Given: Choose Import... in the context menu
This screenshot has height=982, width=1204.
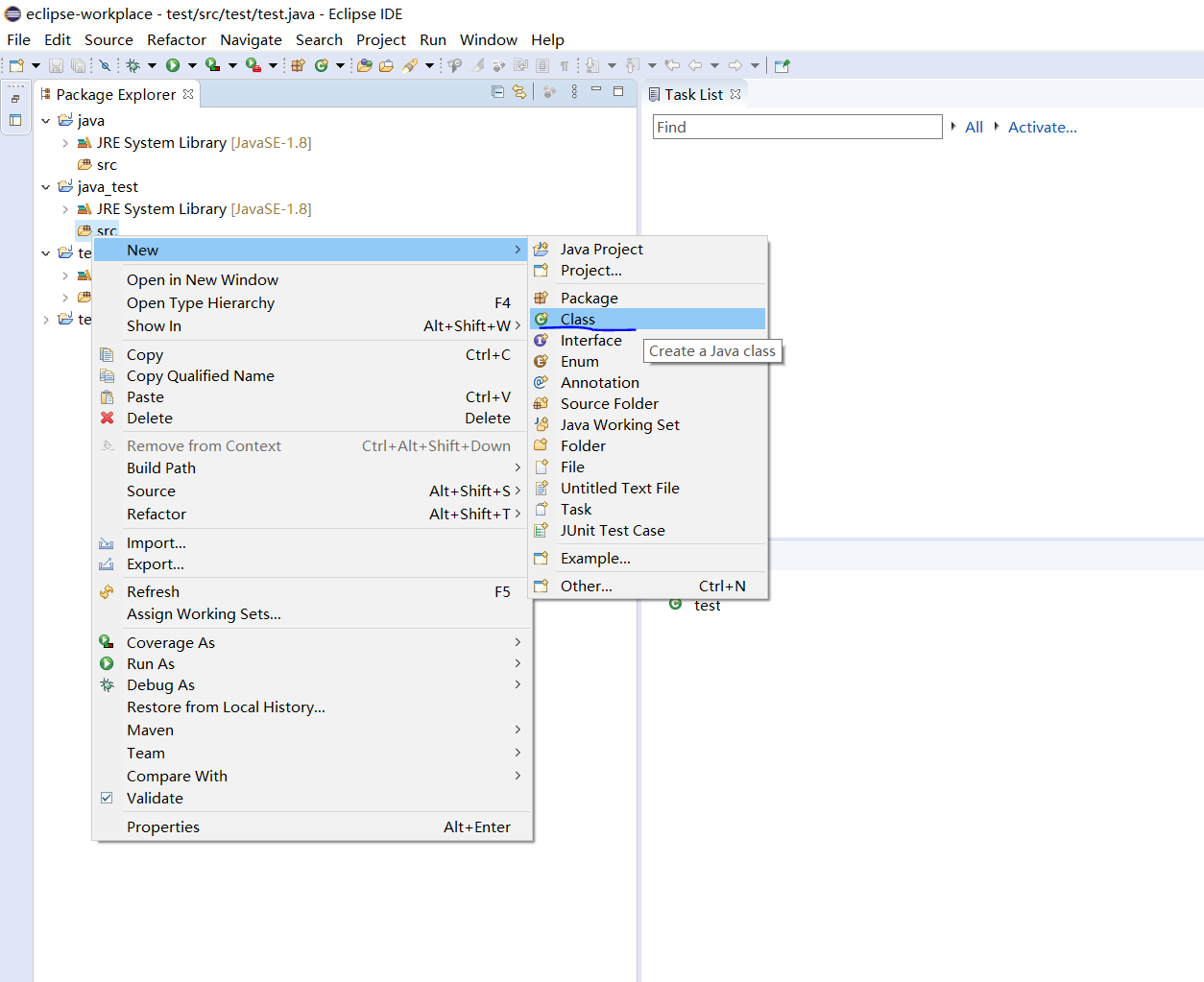Looking at the screenshot, I should point(312,542).
